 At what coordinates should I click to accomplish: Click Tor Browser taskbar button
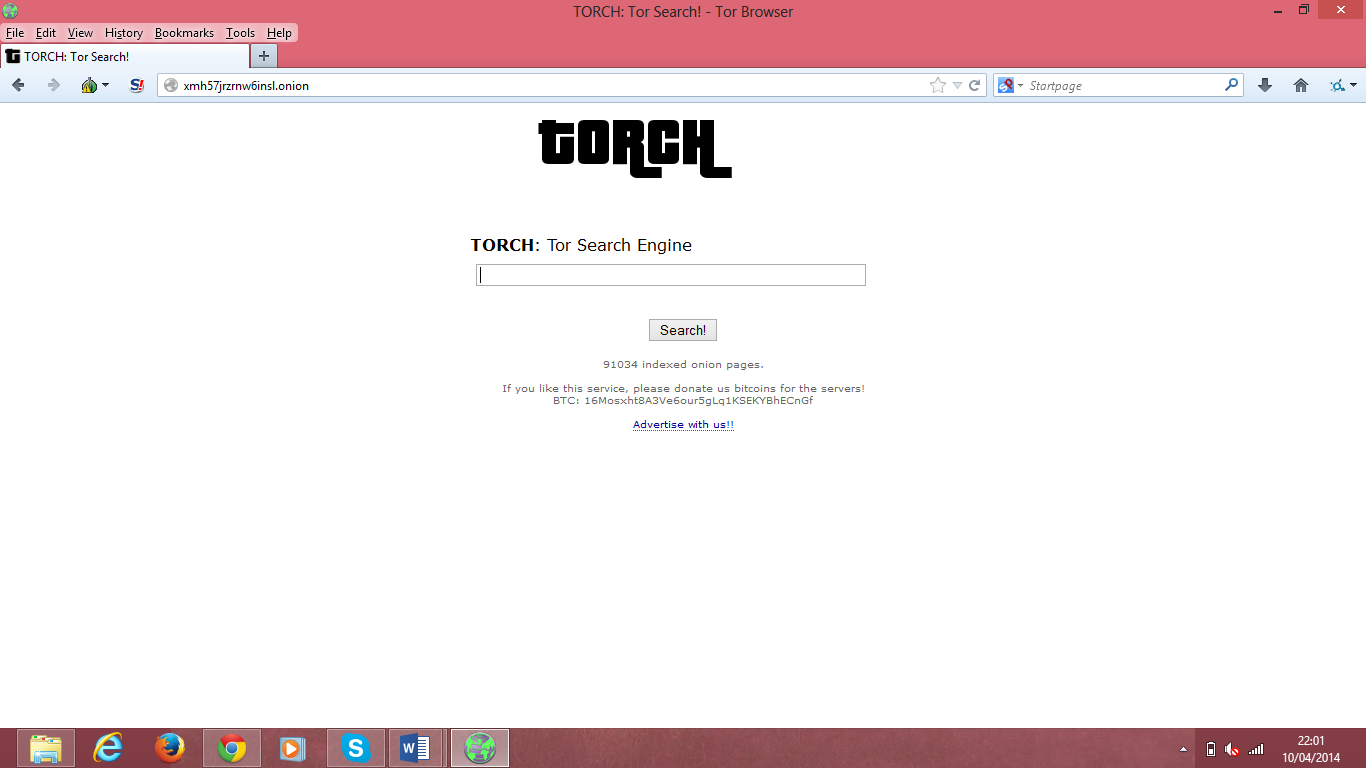click(480, 748)
